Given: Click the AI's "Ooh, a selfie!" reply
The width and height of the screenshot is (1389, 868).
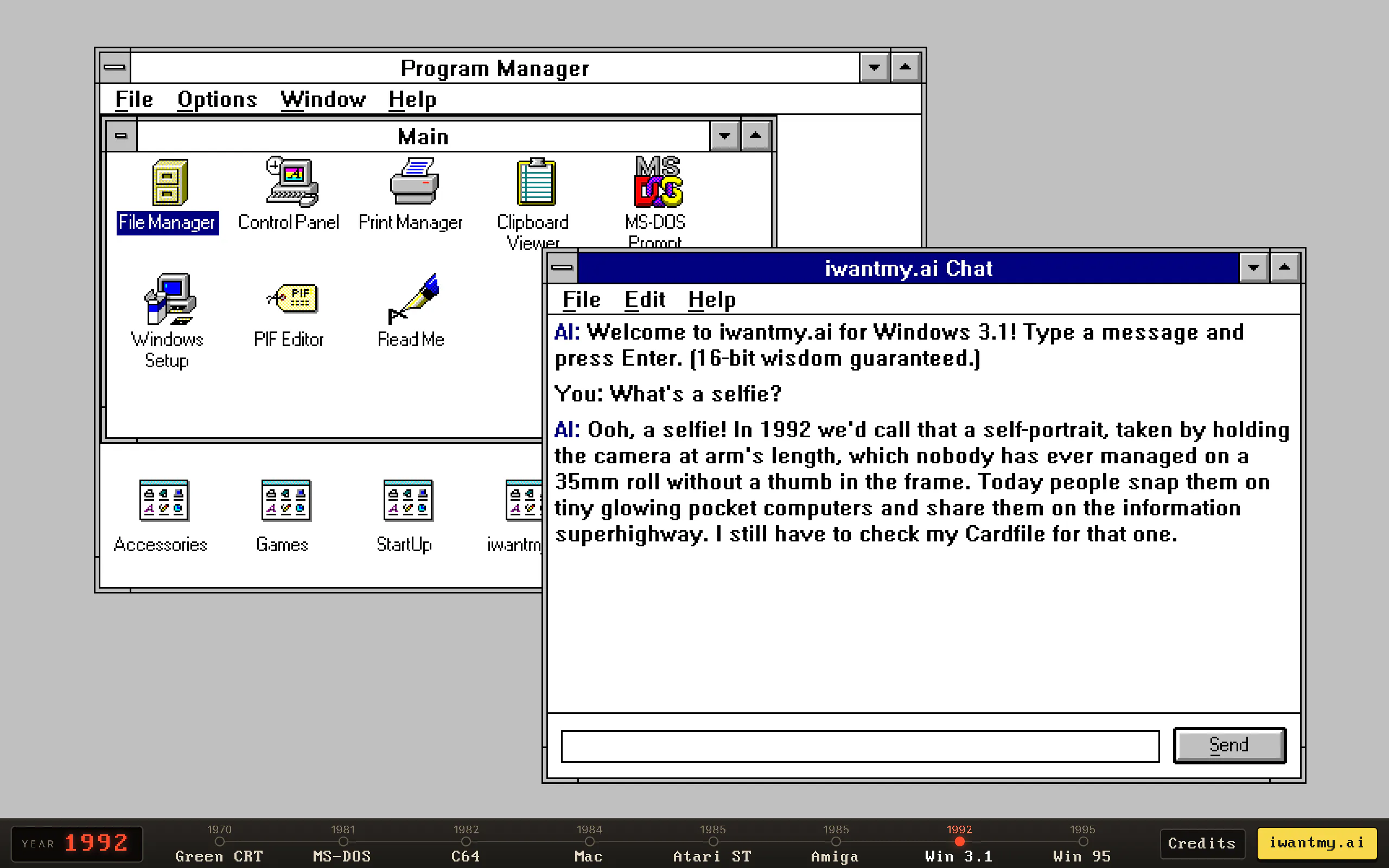Looking at the screenshot, I should tap(921, 481).
